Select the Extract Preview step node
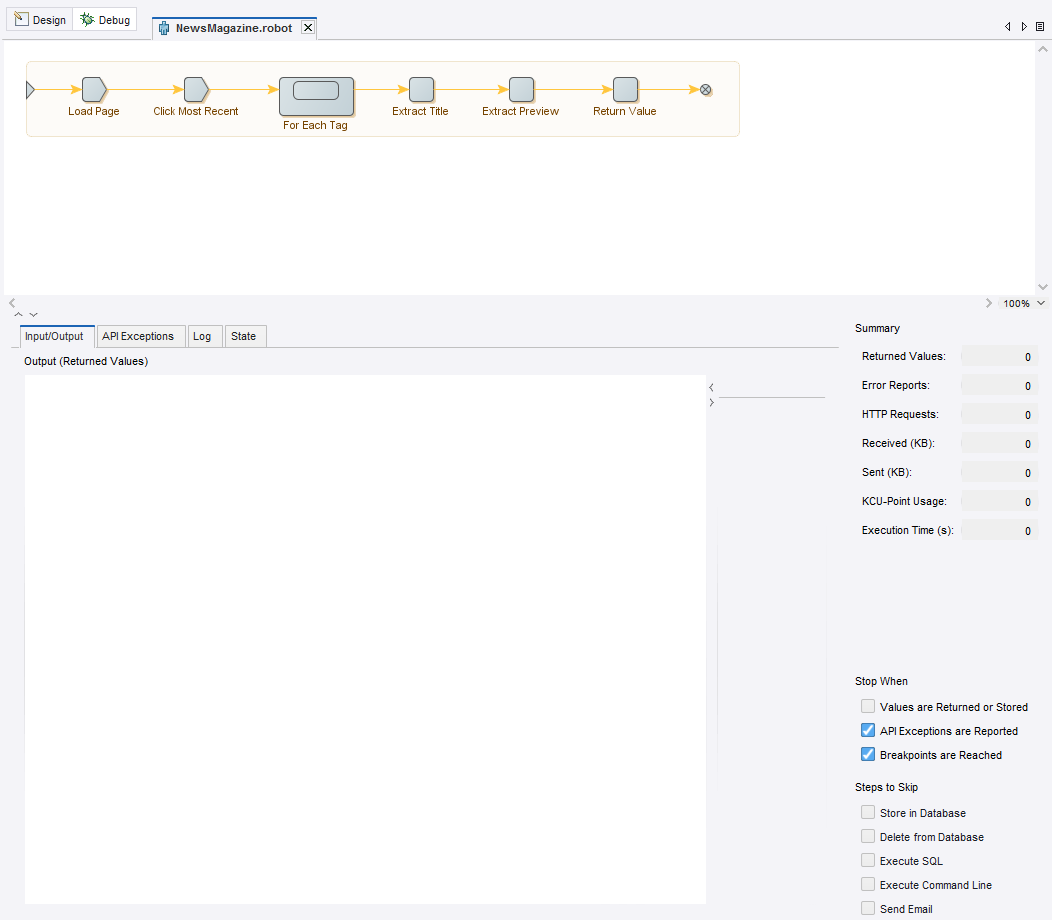 coord(521,90)
